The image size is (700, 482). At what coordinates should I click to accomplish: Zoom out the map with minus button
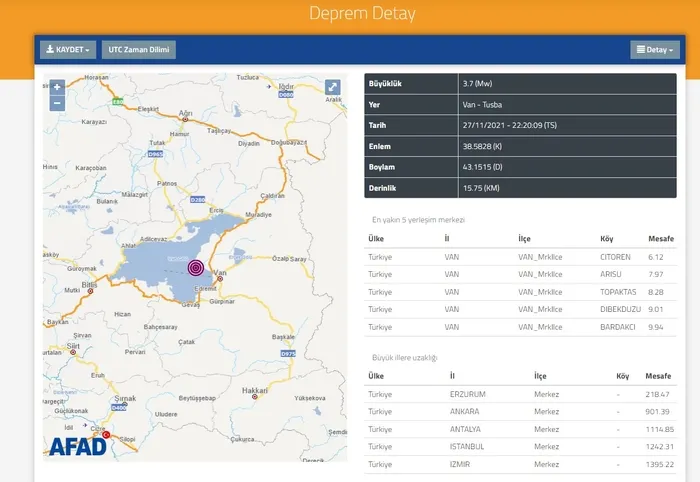click(57, 103)
